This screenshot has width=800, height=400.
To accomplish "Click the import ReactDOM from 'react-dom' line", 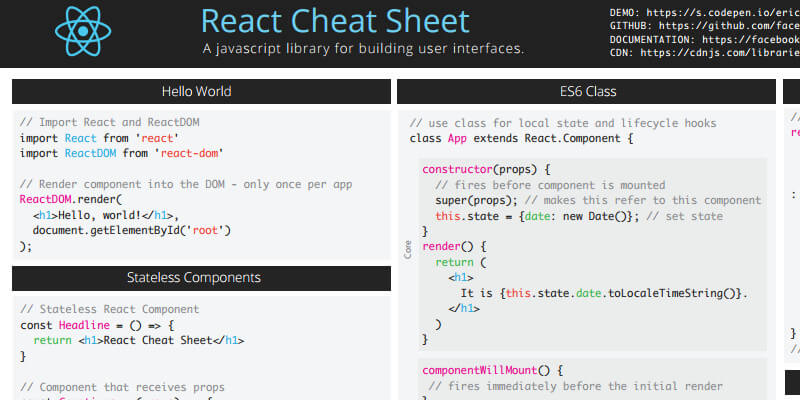I will pos(122,153).
